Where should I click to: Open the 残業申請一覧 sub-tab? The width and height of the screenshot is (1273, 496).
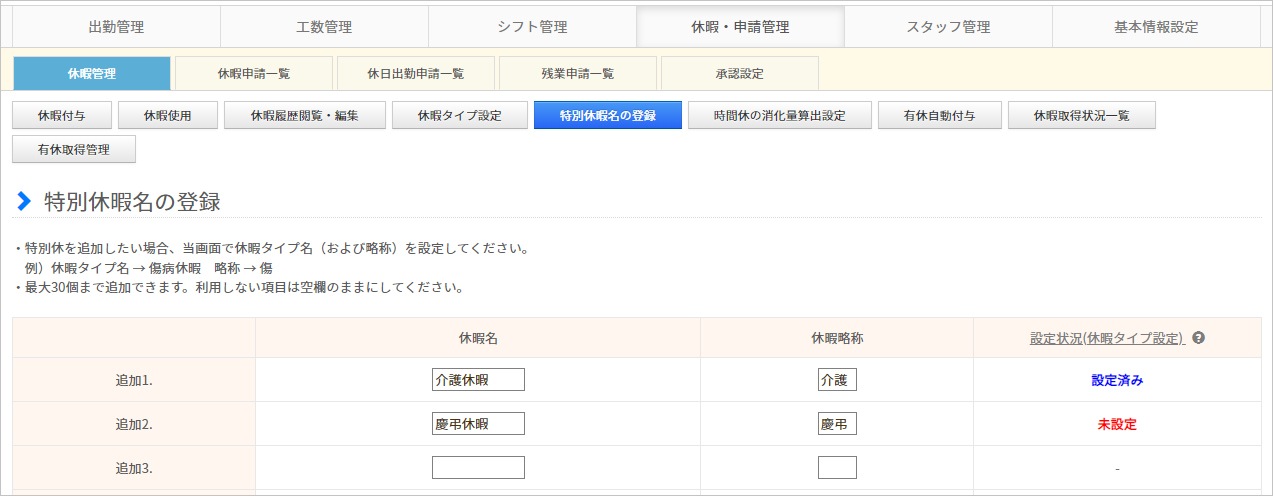[578, 73]
